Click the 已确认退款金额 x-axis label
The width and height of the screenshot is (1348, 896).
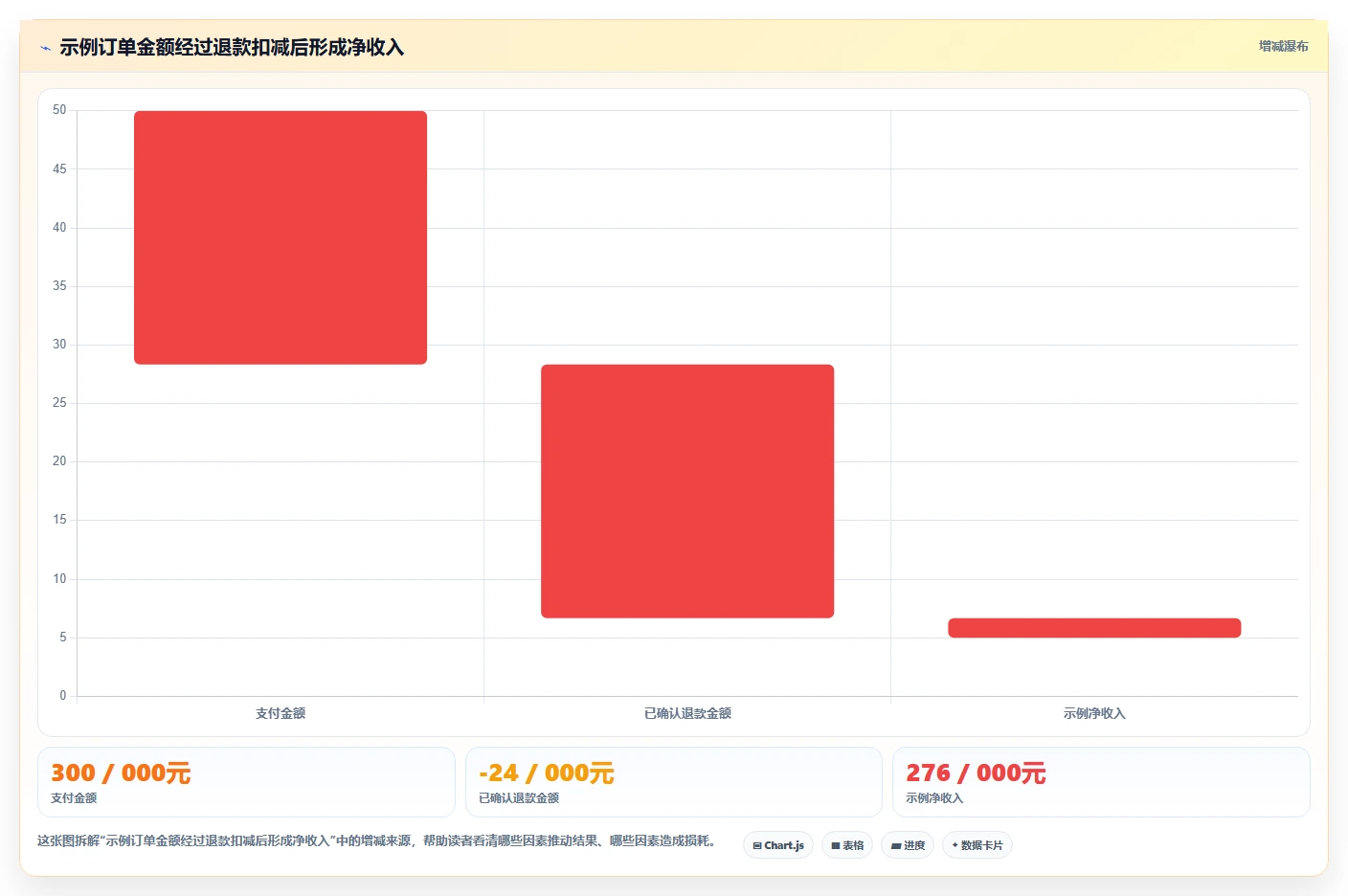(687, 713)
